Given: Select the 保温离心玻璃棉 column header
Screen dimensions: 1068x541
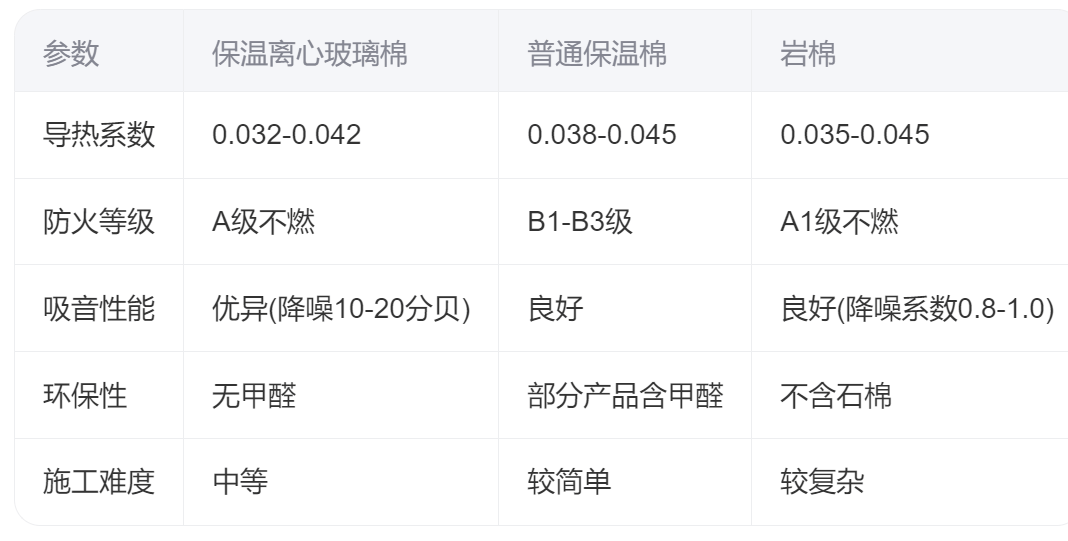Looking at the screenshot, I should 310,54.
